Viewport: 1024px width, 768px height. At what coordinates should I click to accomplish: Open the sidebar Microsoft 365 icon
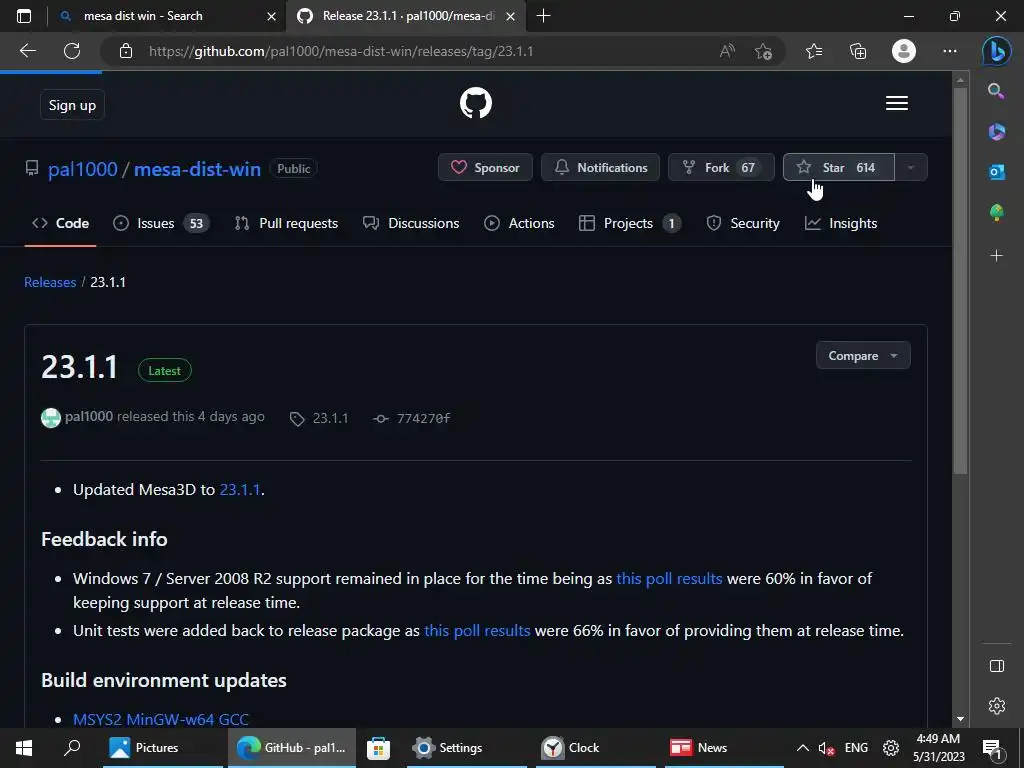(x=997, y=132)
